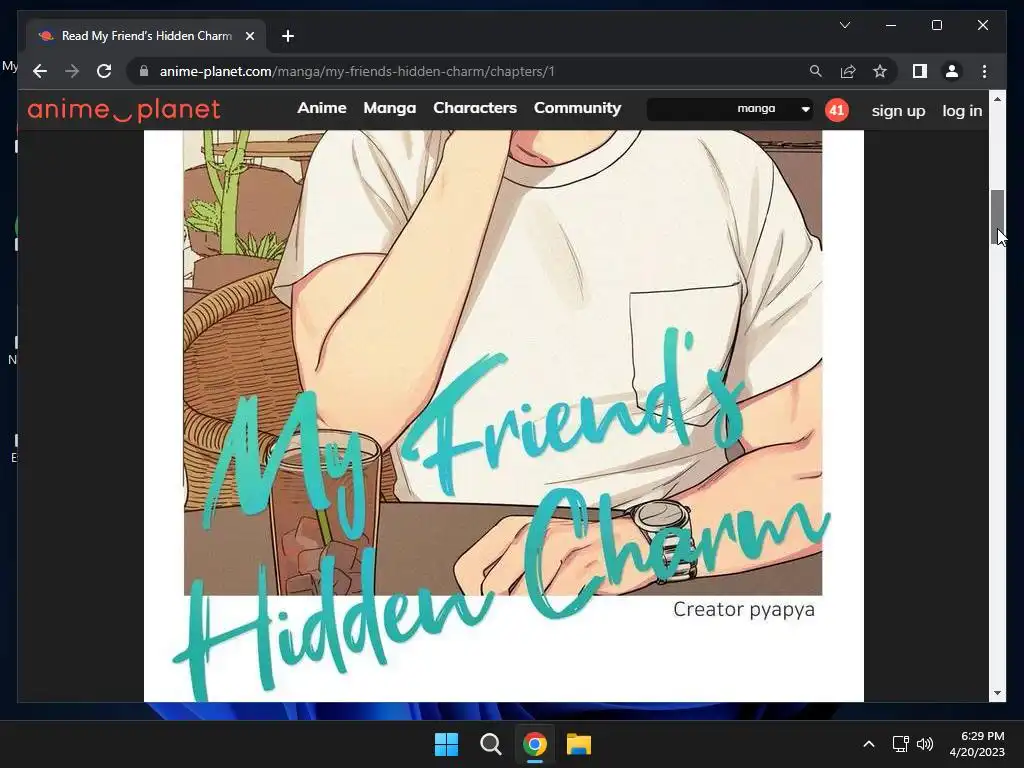
Task: Share this page using the share icon
Action: [848, 71]
